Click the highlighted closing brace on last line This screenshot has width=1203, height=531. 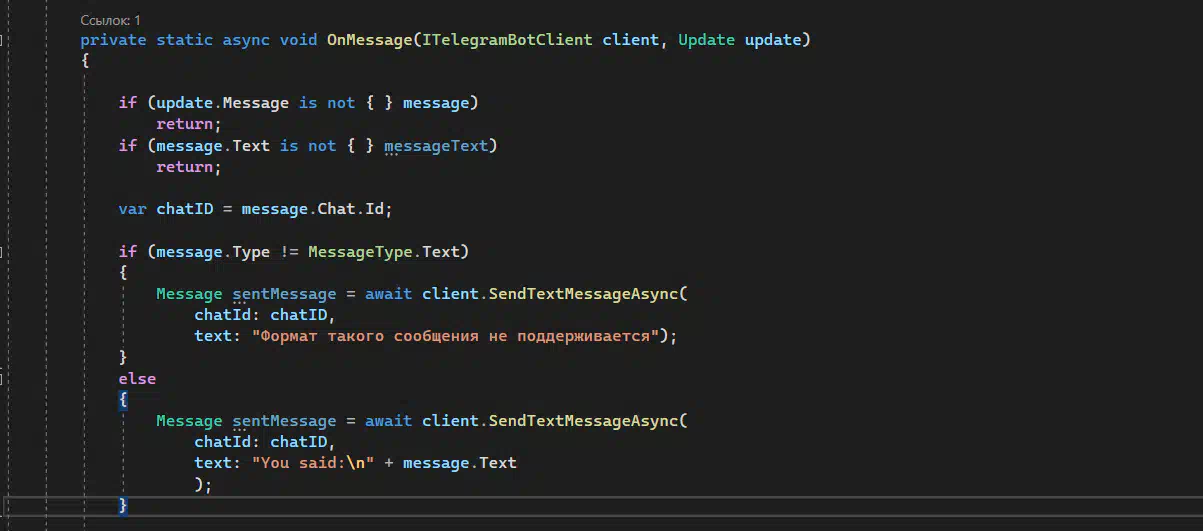point(123,505)
